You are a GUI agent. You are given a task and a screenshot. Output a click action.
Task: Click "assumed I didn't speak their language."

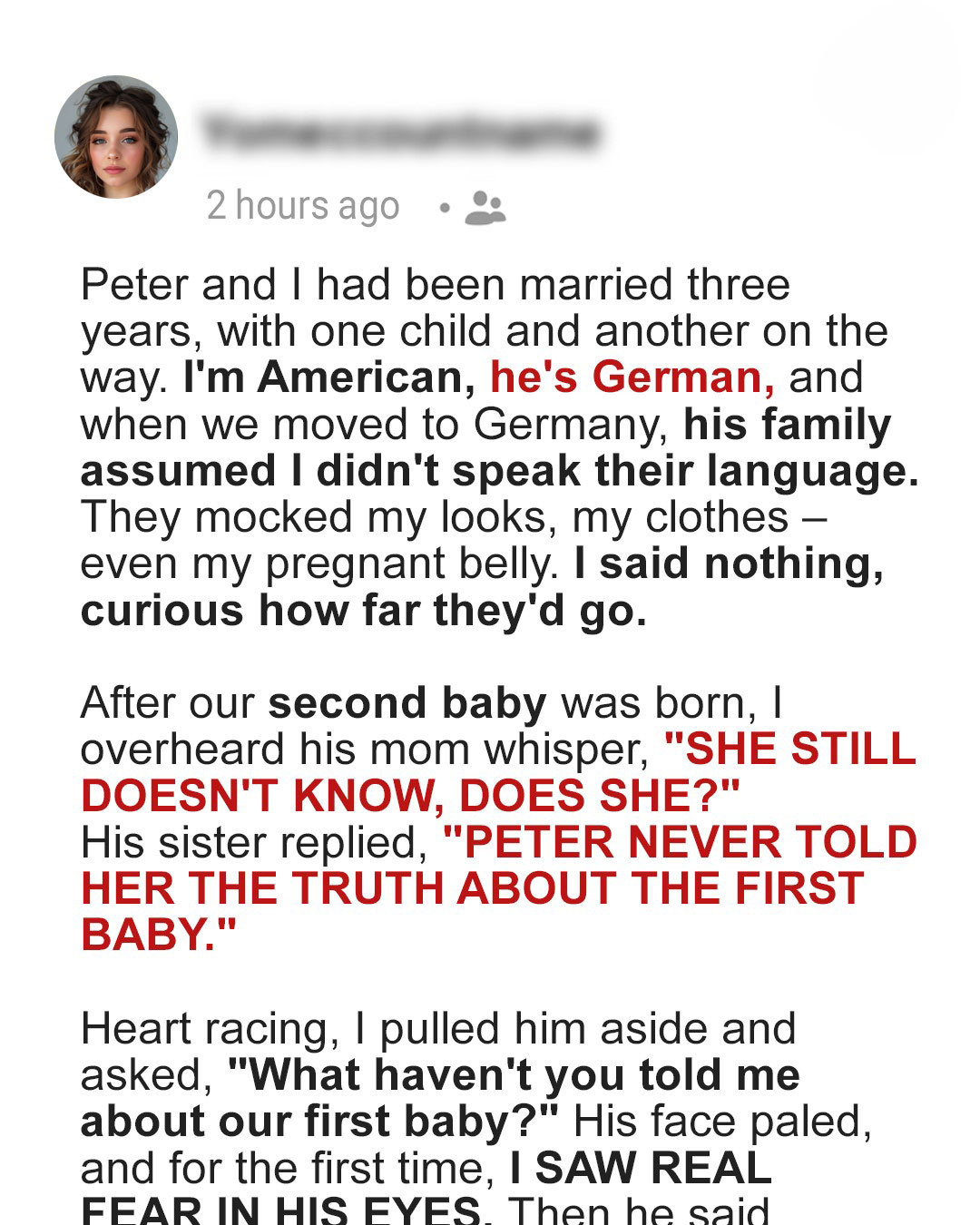(500, 471)
